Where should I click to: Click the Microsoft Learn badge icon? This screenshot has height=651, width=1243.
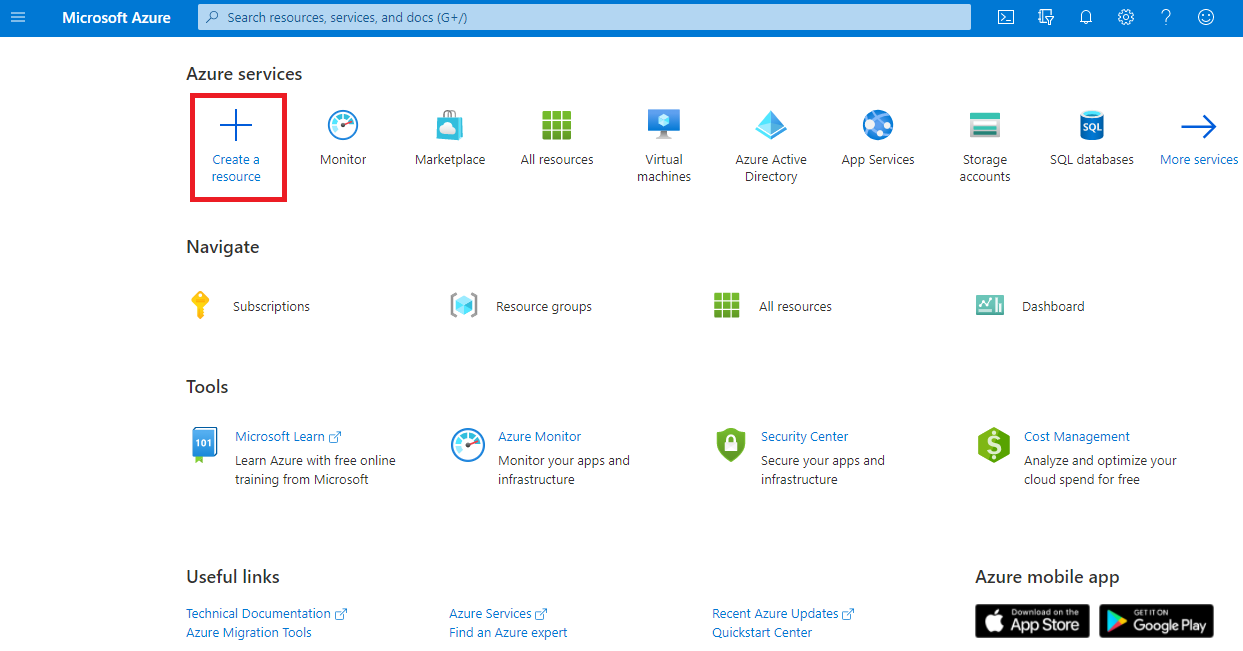coord(204,444)
